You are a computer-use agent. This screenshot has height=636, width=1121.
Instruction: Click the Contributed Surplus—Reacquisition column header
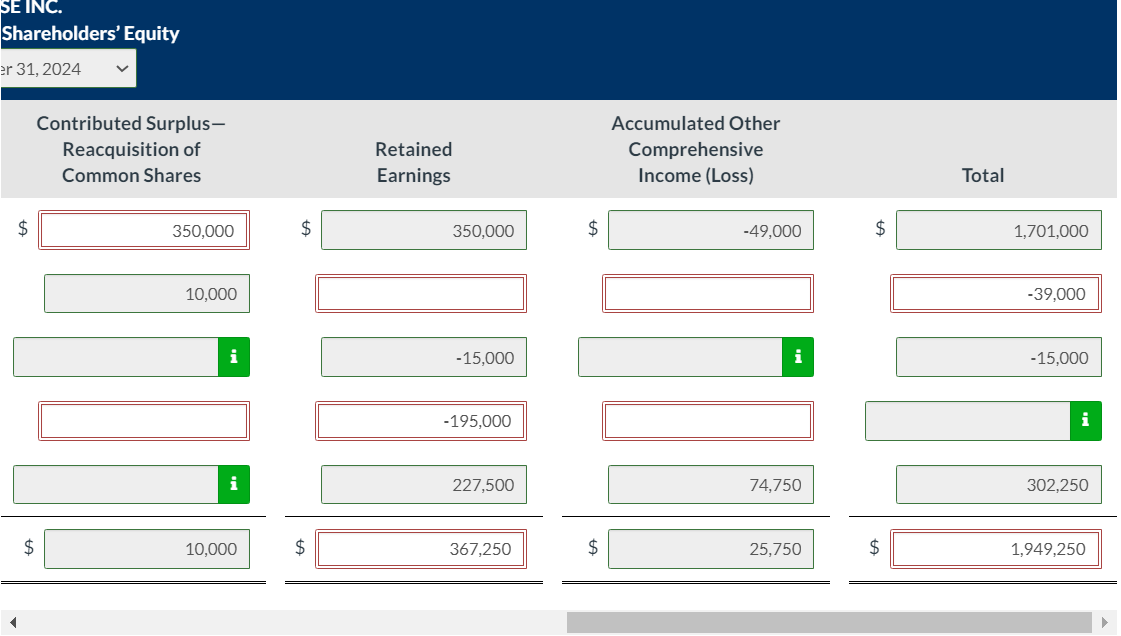pos(132,149)
